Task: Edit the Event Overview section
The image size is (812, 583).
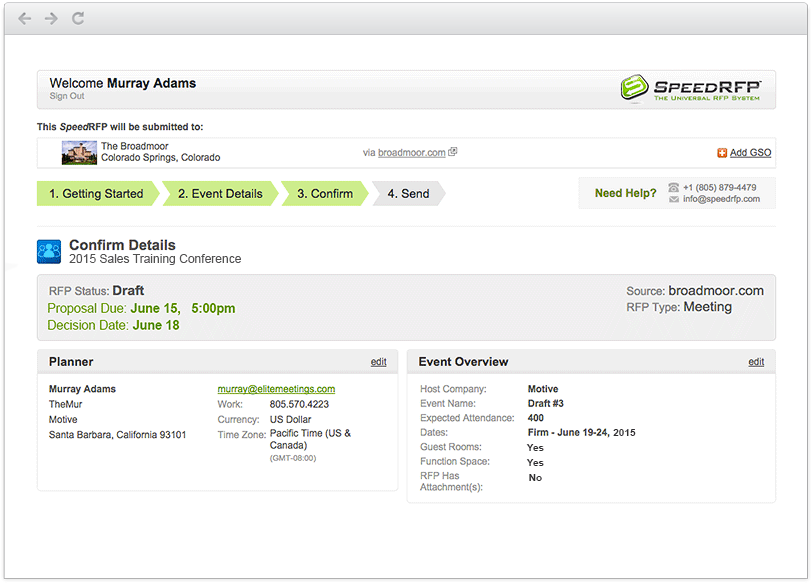Action: click(756, 362)
